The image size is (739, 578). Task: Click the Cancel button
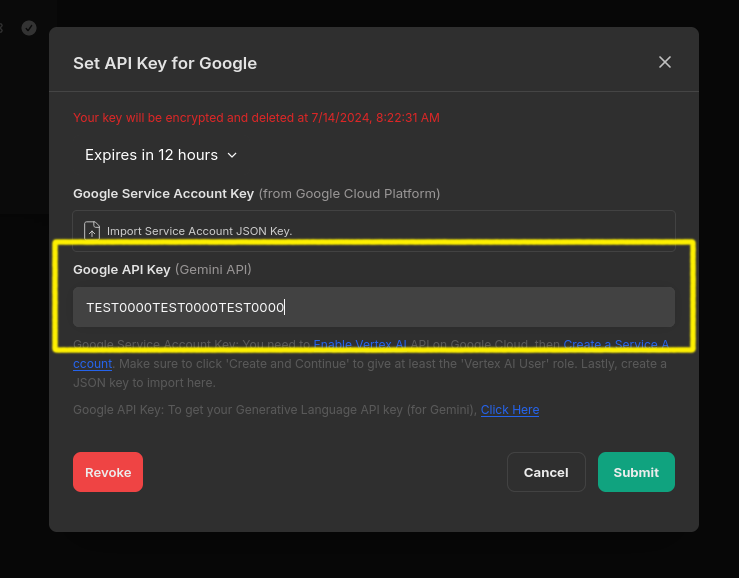pos(546,472)
